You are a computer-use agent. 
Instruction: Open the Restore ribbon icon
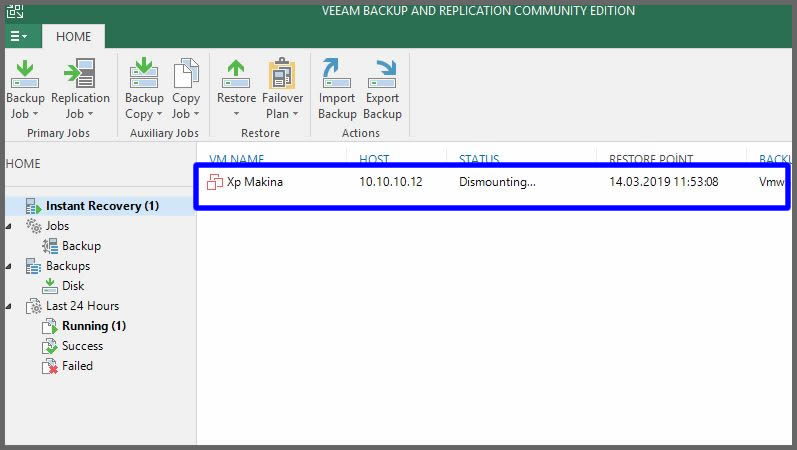(236, 74)
